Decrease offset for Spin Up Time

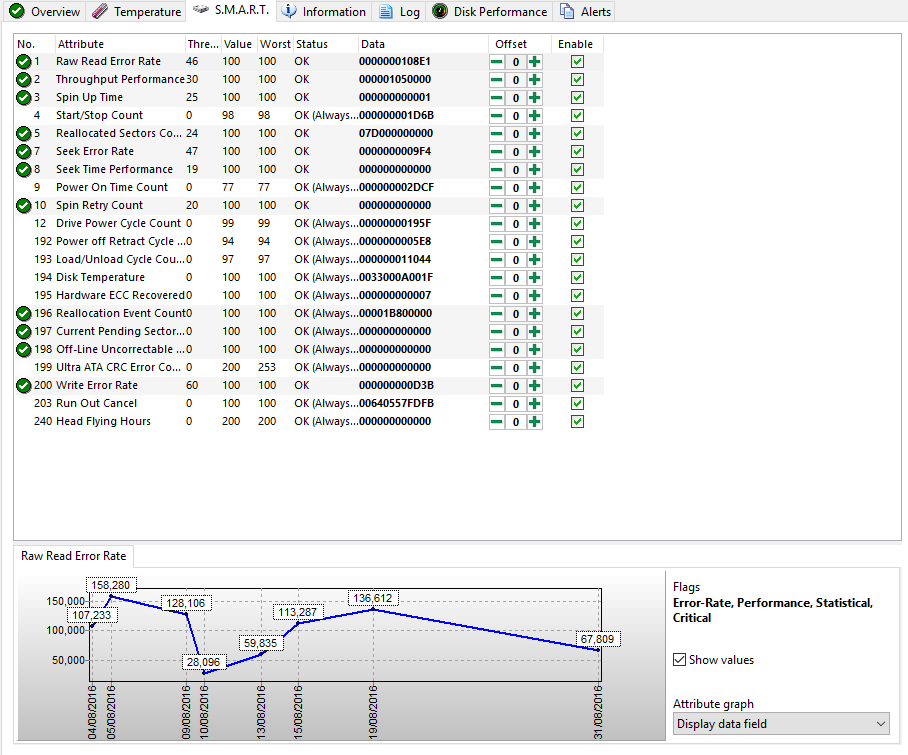497,98
